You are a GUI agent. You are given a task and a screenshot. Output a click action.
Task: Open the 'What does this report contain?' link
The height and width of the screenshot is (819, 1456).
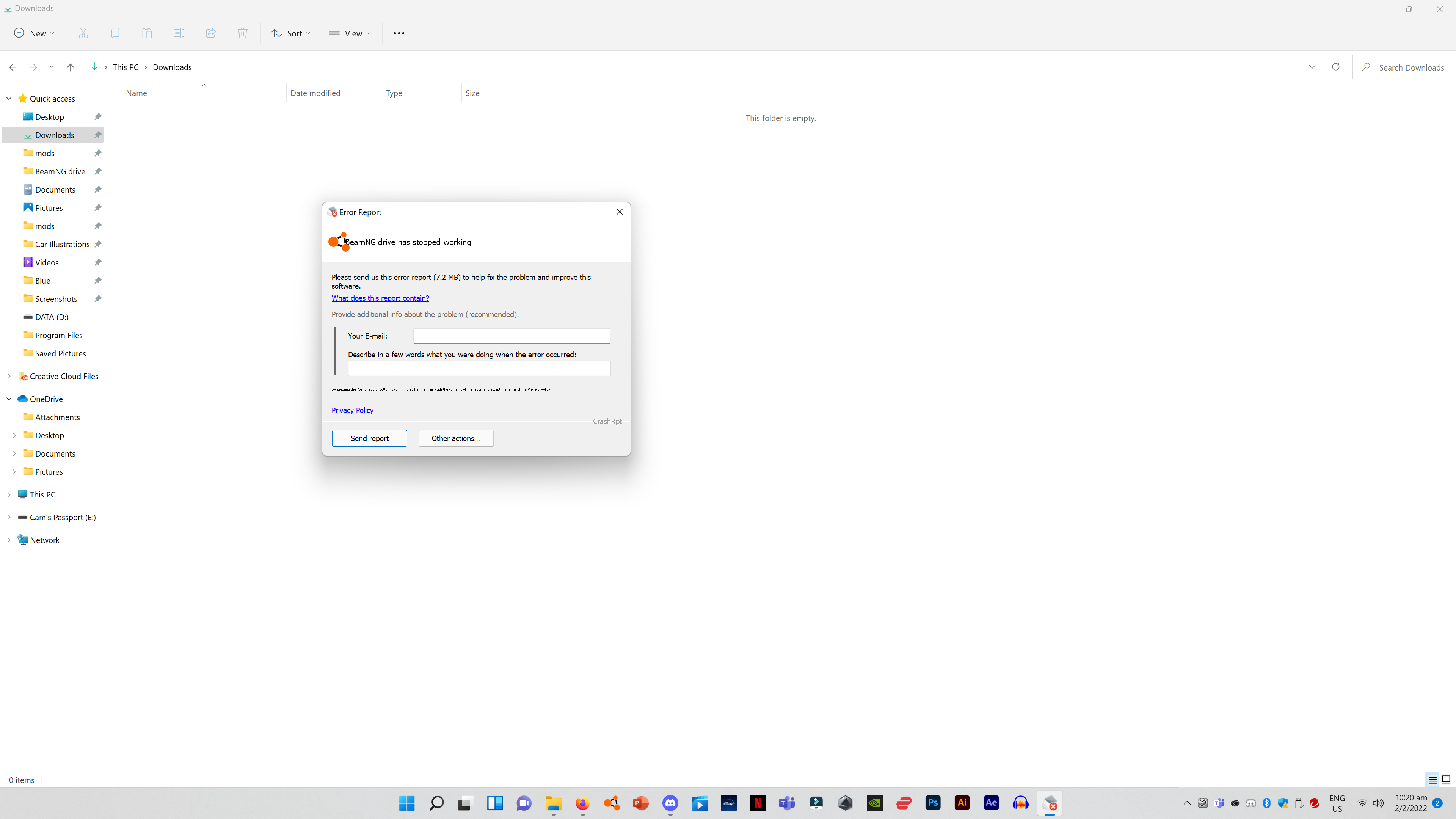point(380,298)
